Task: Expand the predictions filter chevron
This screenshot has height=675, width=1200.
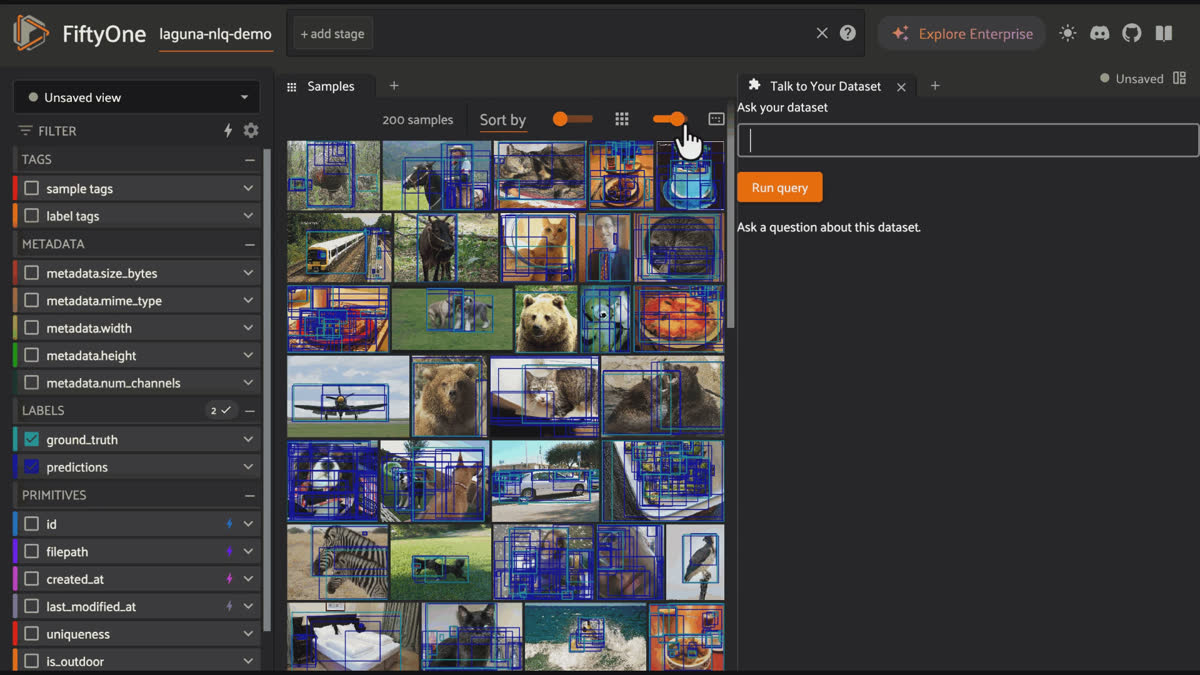Action: 248,467
